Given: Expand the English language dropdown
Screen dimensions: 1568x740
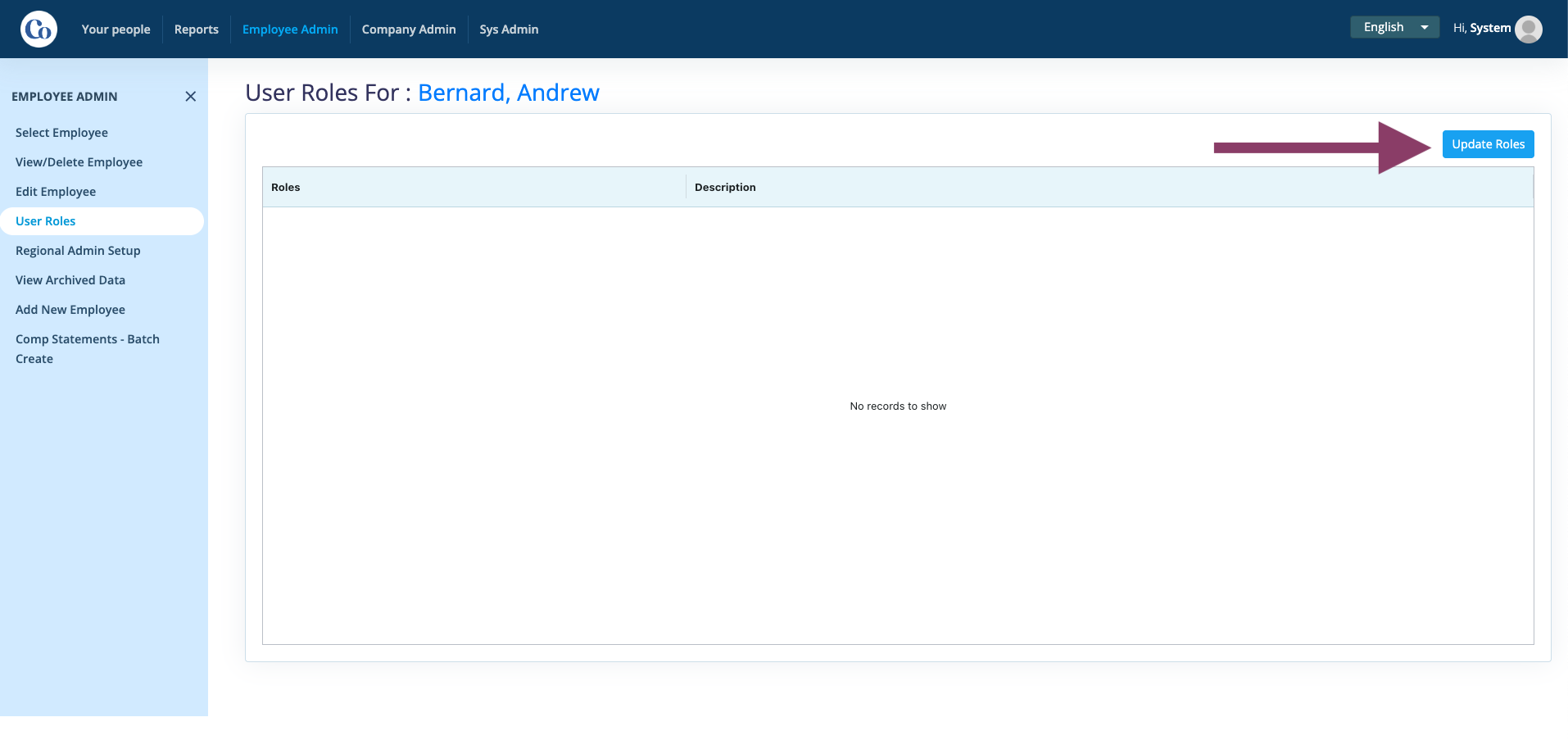Looking at the screenshot, I should click(x=1394, y=27).
